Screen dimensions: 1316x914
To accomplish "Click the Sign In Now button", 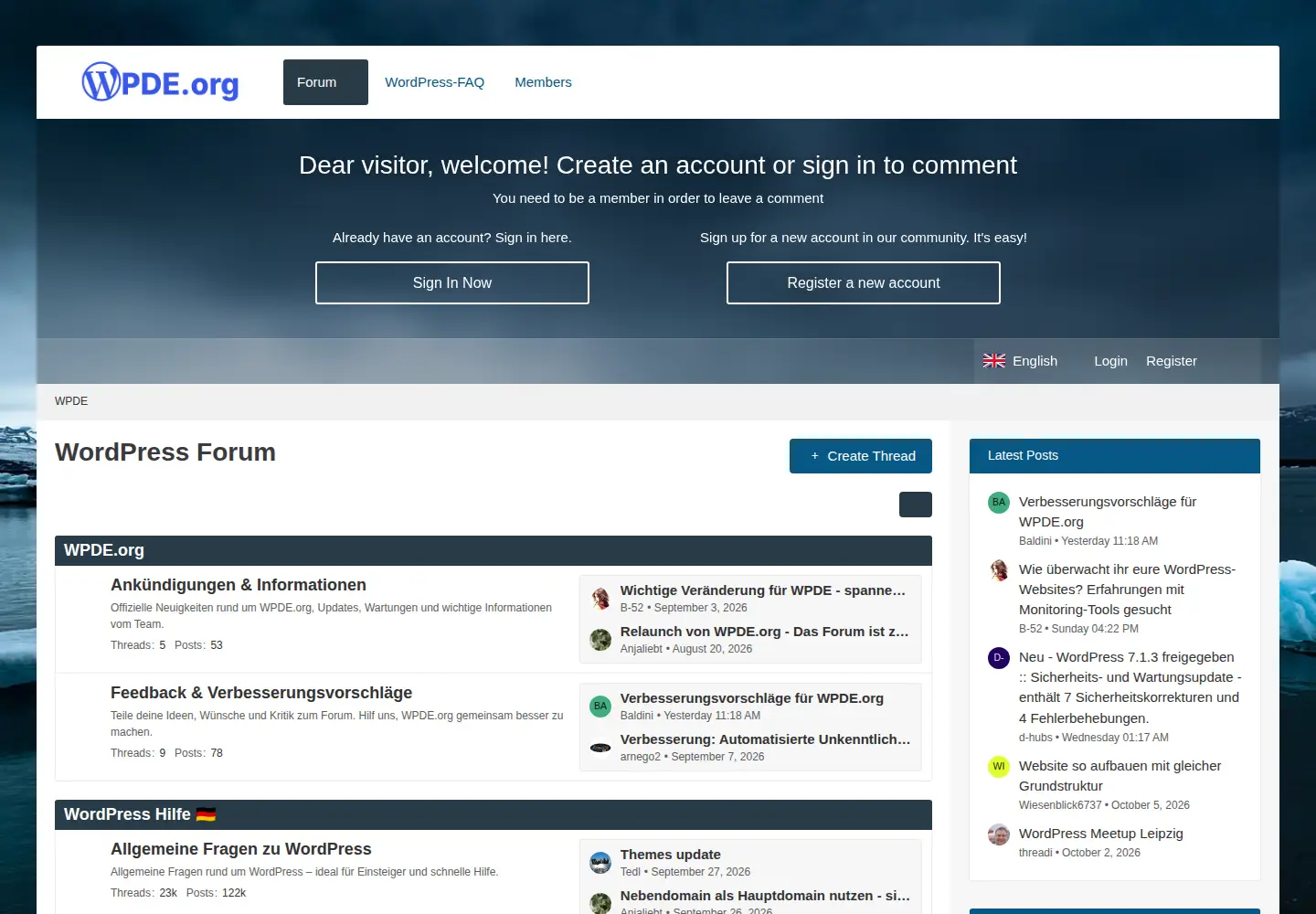I will coord(452,283).
